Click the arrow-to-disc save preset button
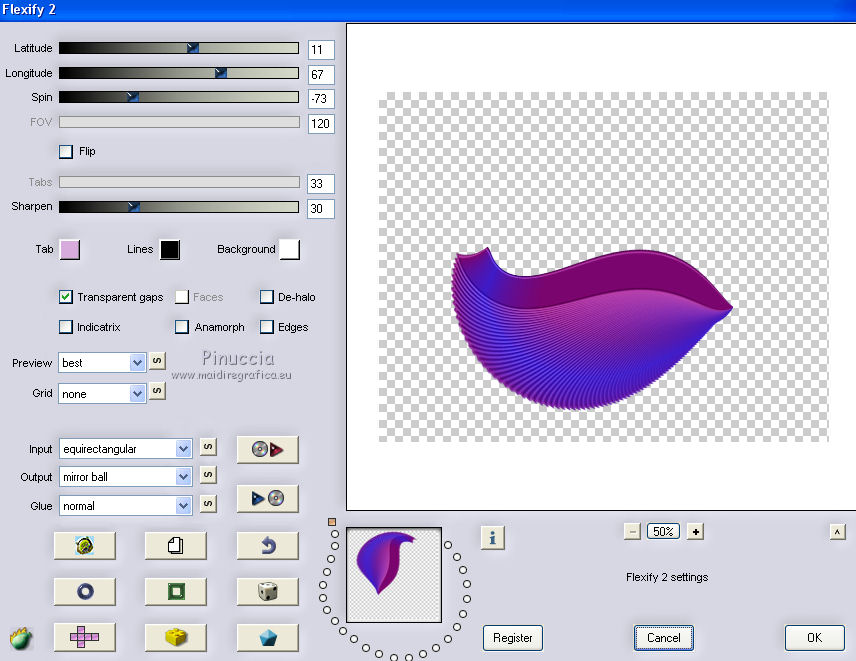The image size is (856, 661). pos(268,498)
